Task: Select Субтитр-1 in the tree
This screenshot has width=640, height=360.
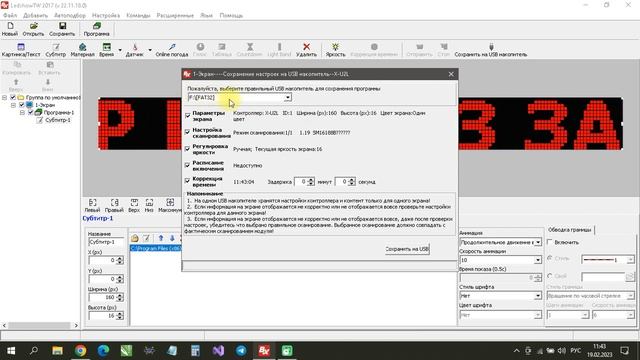Action: pyautogui.click(x=58, y=120)
